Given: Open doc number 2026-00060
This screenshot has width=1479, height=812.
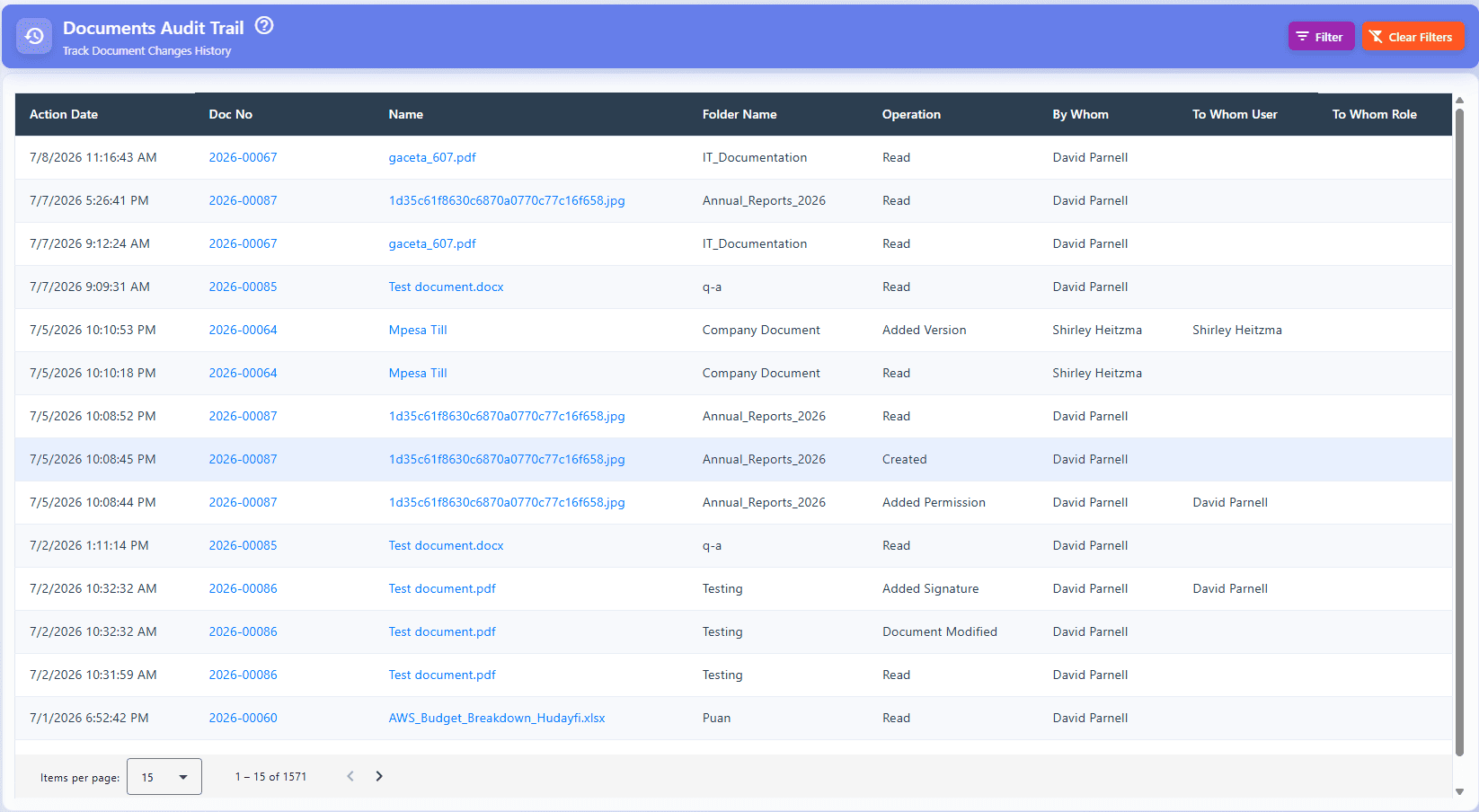Looking at the screenshot, I should [244, 718].
